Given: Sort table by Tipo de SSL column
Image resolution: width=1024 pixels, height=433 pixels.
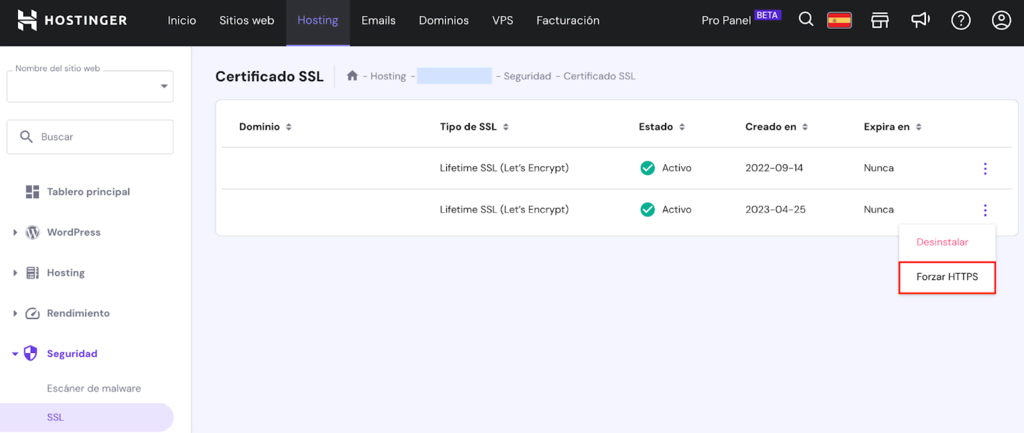Looking at the screenshot, I should coord(474,127).
